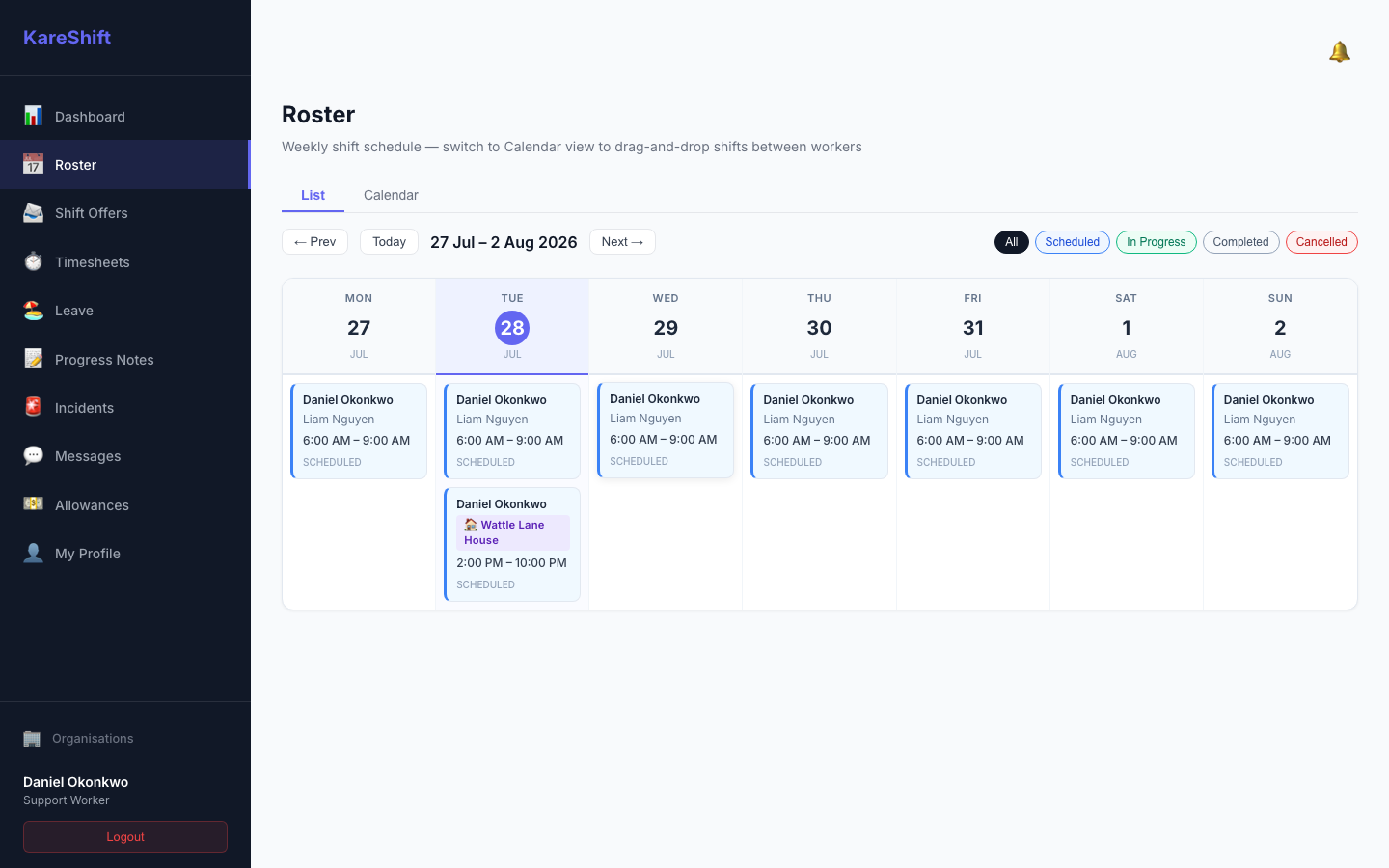Open the Dashboard page
The image size is (1389, 868).
[x=125, y=116]
